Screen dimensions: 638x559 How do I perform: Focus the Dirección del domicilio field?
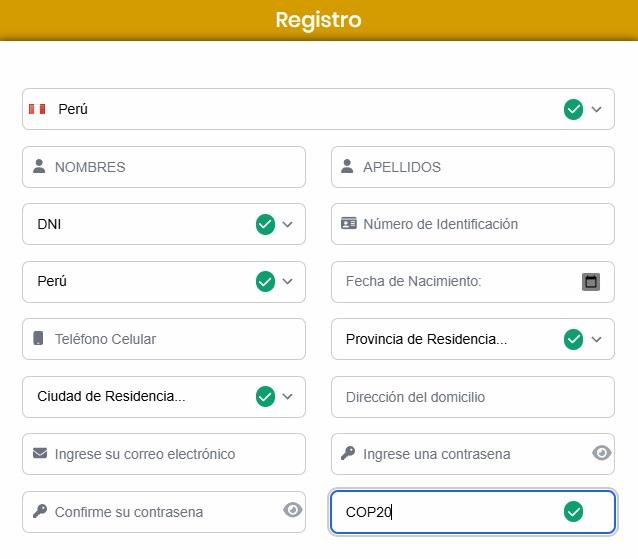click(472, 397)
